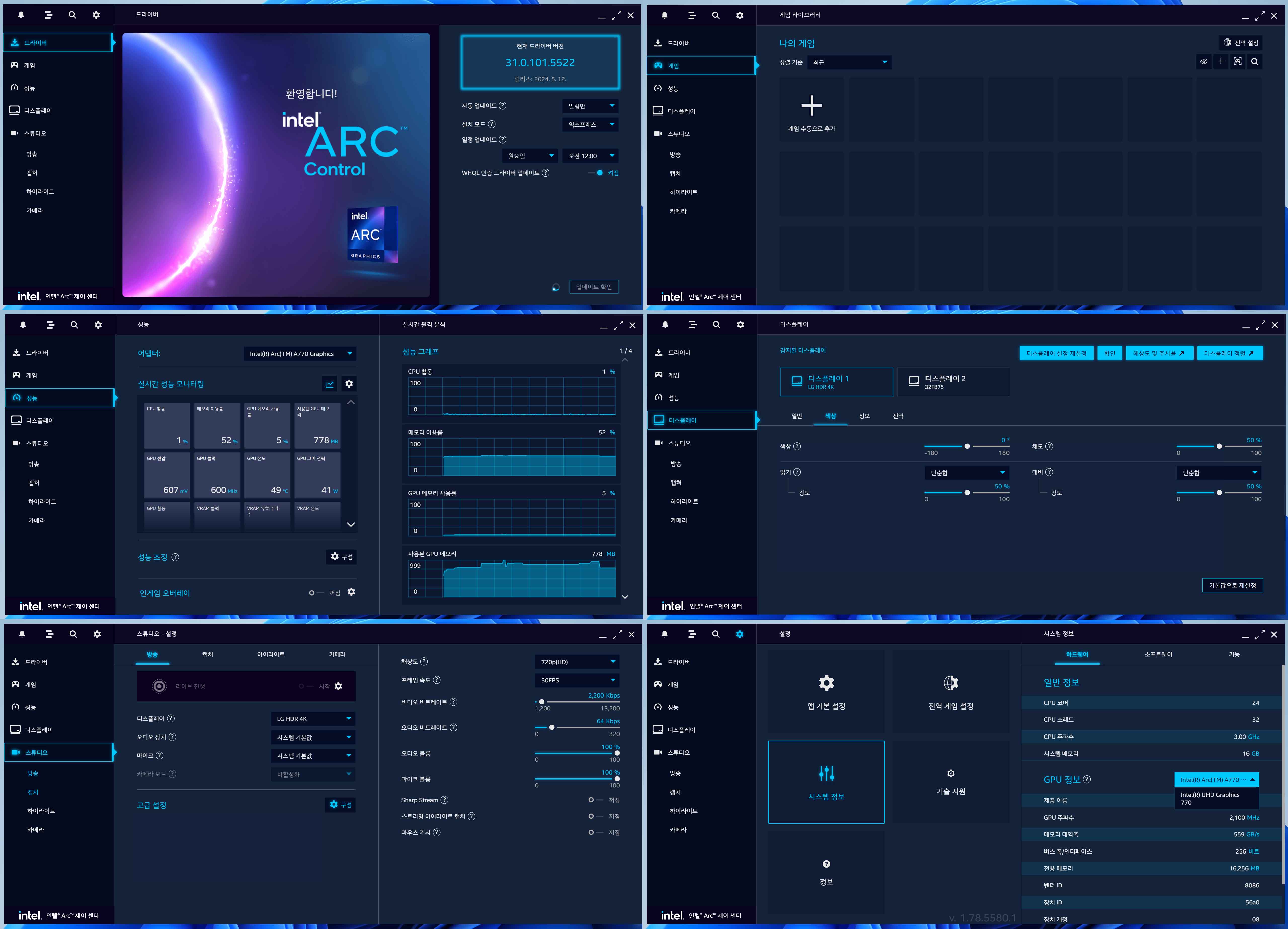Open the in-game overlay gear settings
The width and height of the screenshot is (1288, 929).
pos(351,592)
